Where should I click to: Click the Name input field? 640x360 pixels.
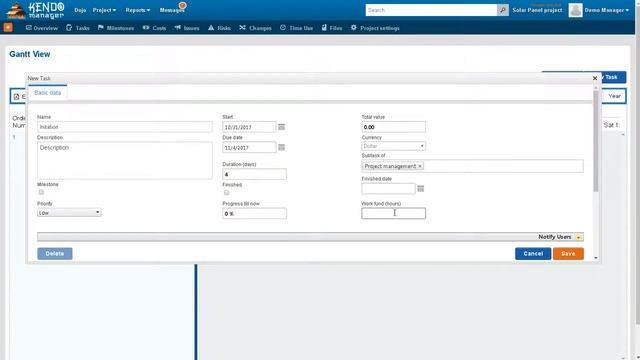(124, 127)
